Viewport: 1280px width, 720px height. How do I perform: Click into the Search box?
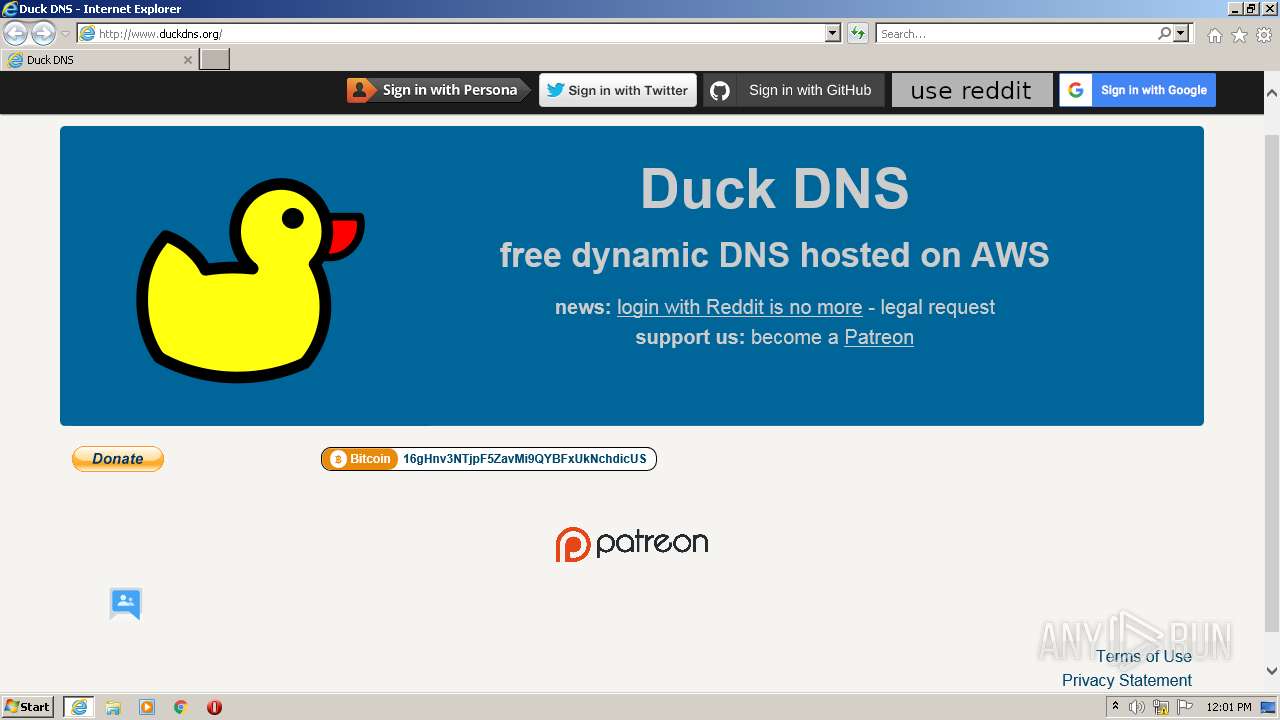(x=1015, y=34)
